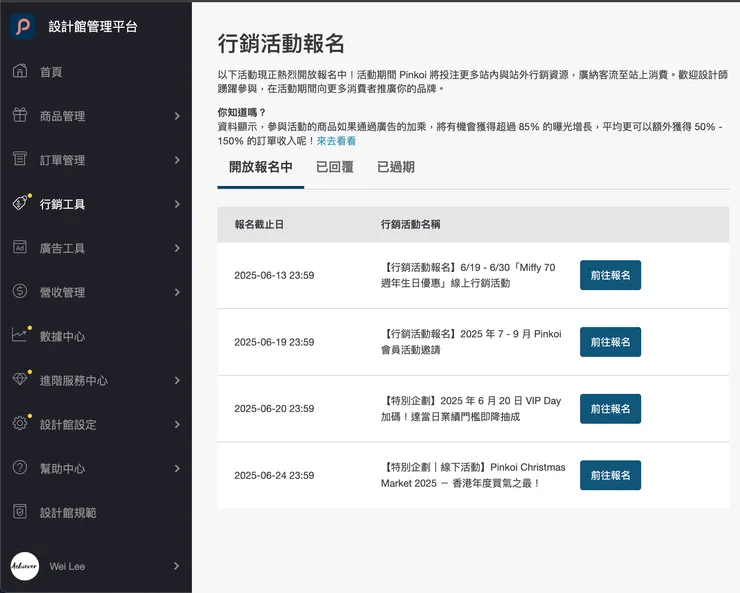Go to 首頁 in sidebar

click(51, 72)
